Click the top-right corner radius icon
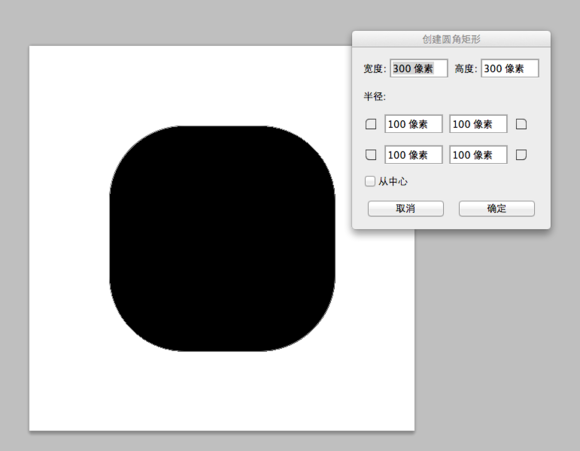Screen dimensions: 580x451 521,124
